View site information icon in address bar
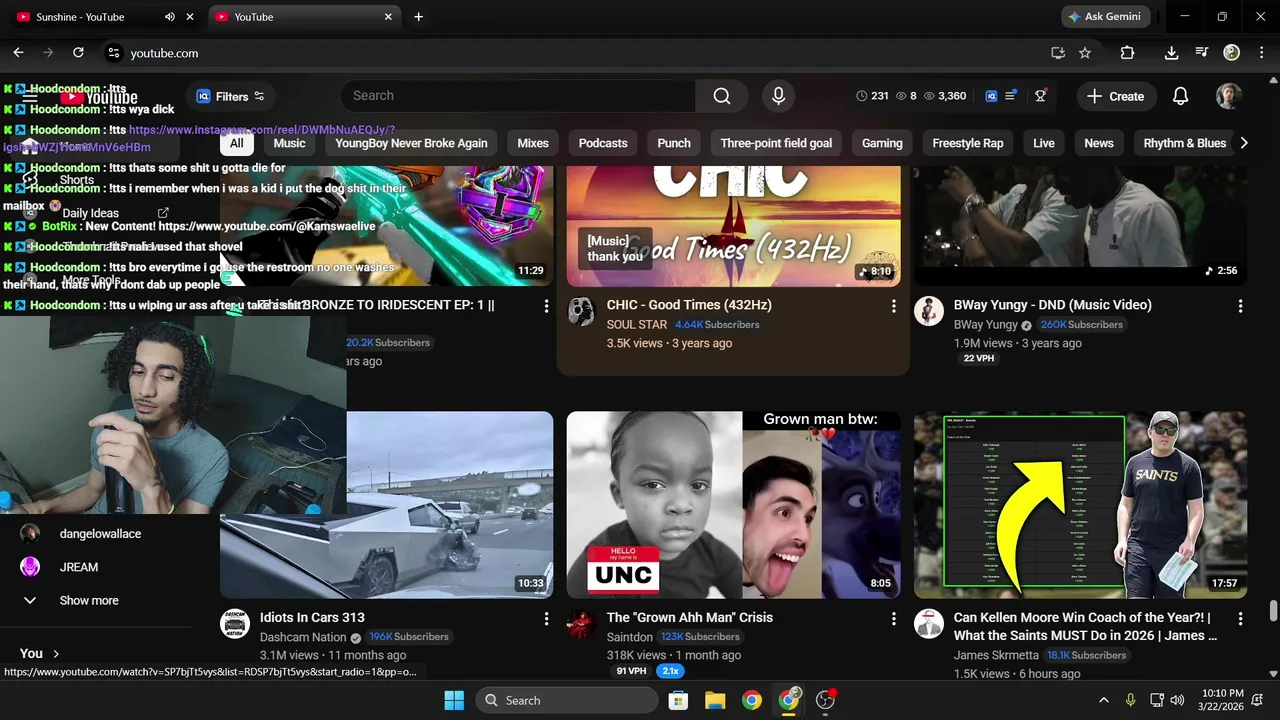1280x720 pixels. tap(113, 53)
